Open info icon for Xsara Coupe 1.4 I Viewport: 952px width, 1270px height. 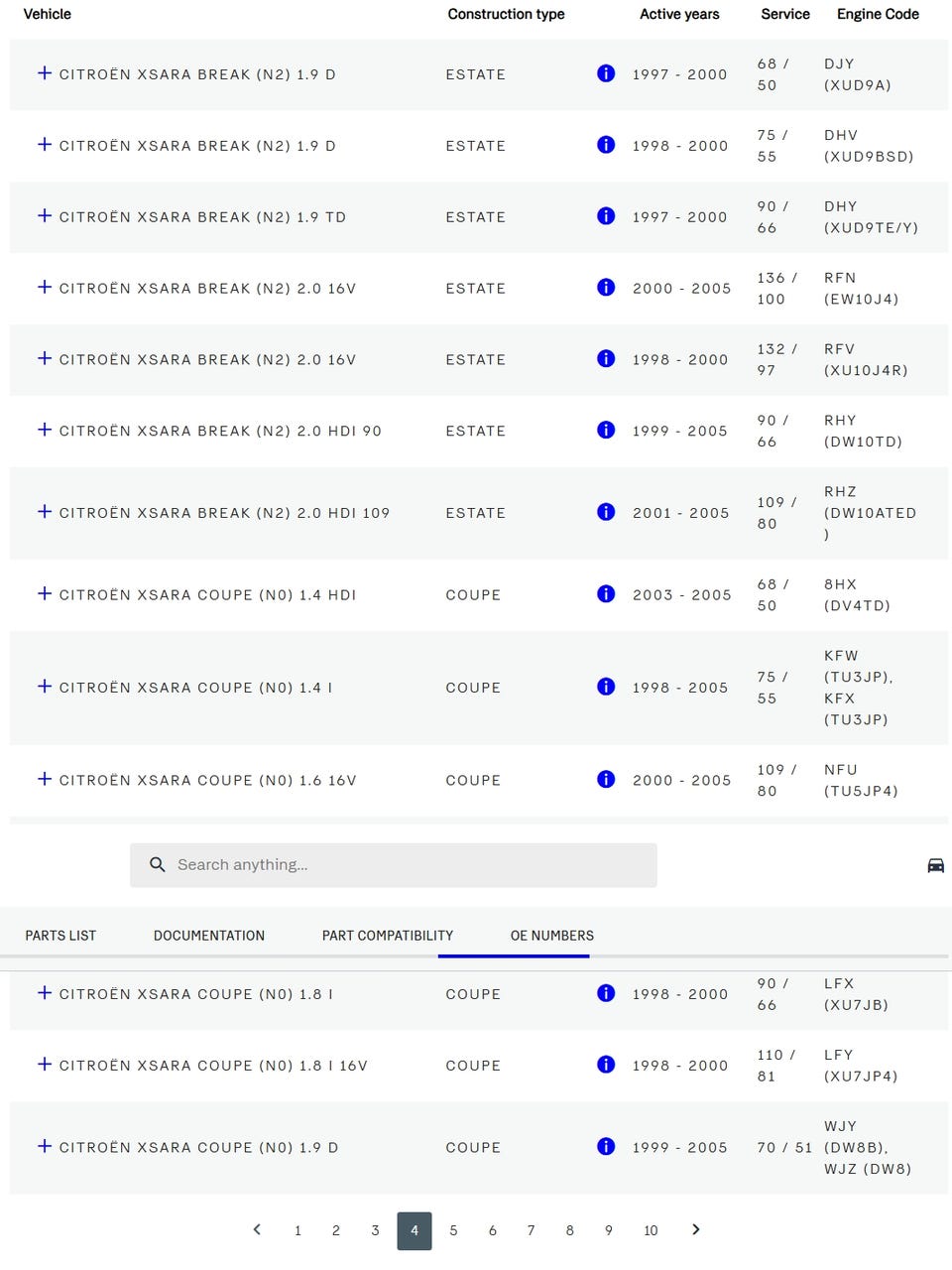(x=606, y=687)
